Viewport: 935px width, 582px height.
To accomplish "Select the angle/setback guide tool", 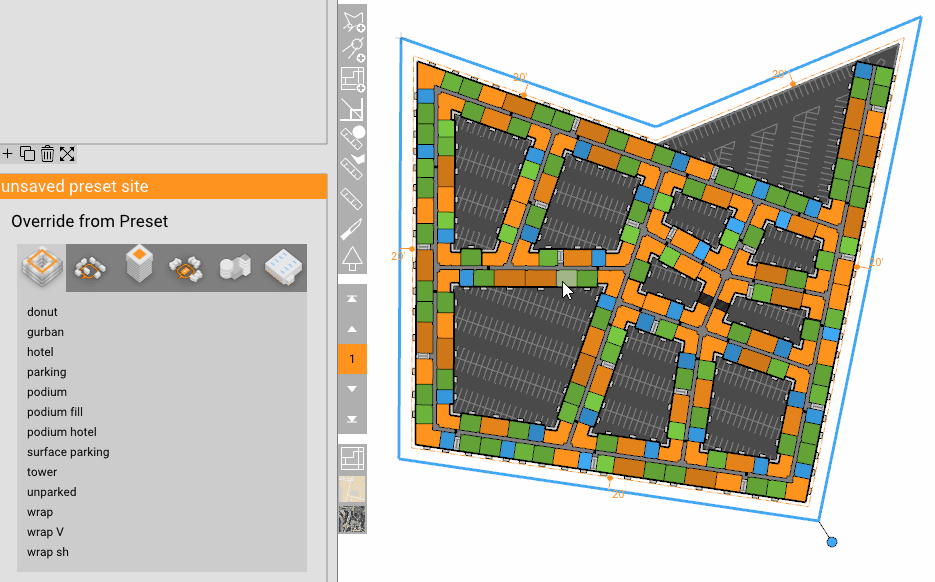I will tap(352, 109).
